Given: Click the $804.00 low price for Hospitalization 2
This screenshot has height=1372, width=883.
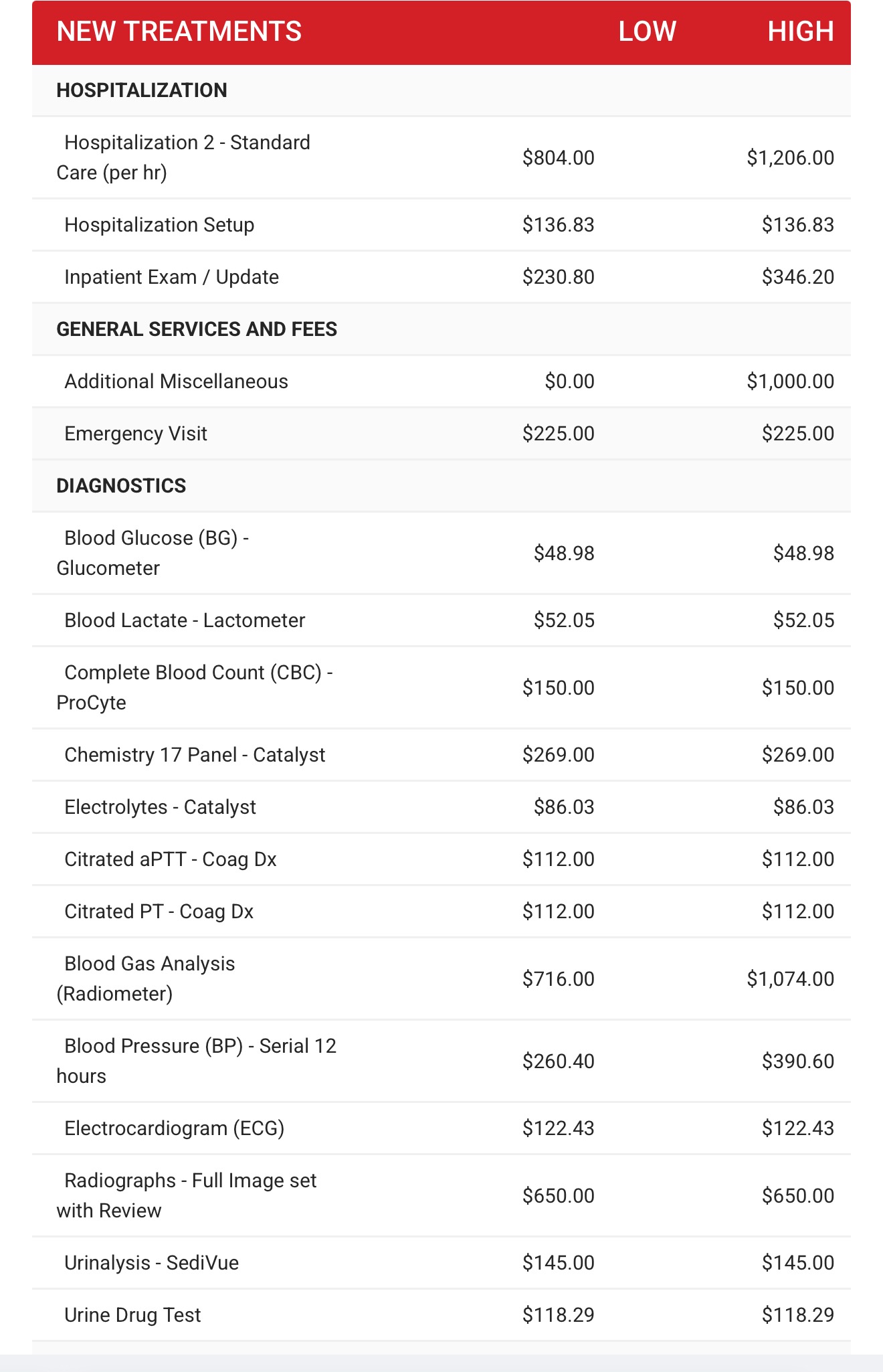Looking at the screenshot, I should 558,158.
